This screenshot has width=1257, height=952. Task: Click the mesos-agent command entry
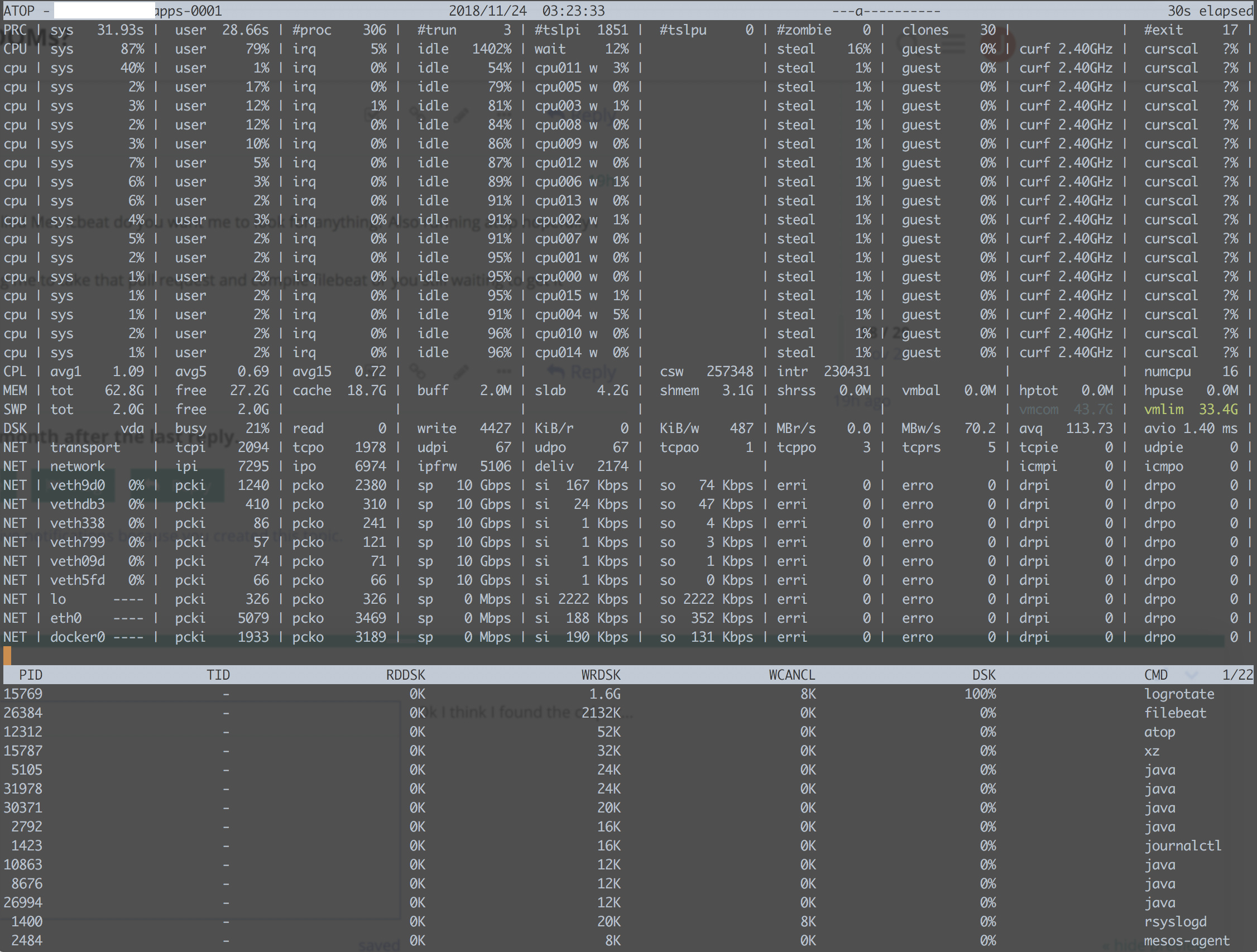1186,941
